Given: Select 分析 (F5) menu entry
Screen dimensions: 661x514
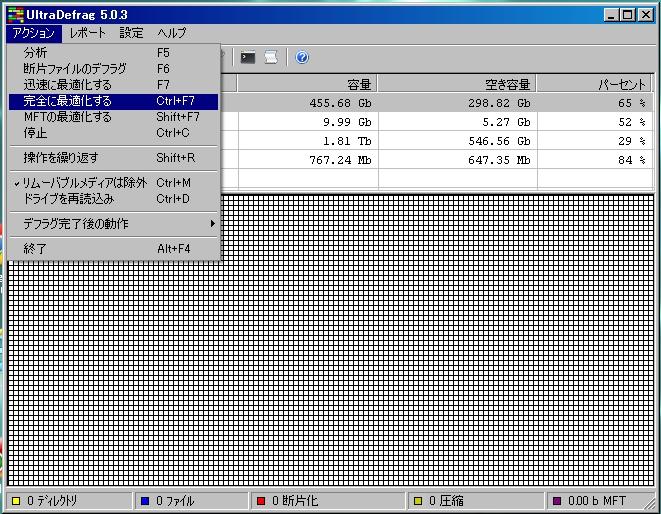Looking at the screenshot, I should (113, 53).
